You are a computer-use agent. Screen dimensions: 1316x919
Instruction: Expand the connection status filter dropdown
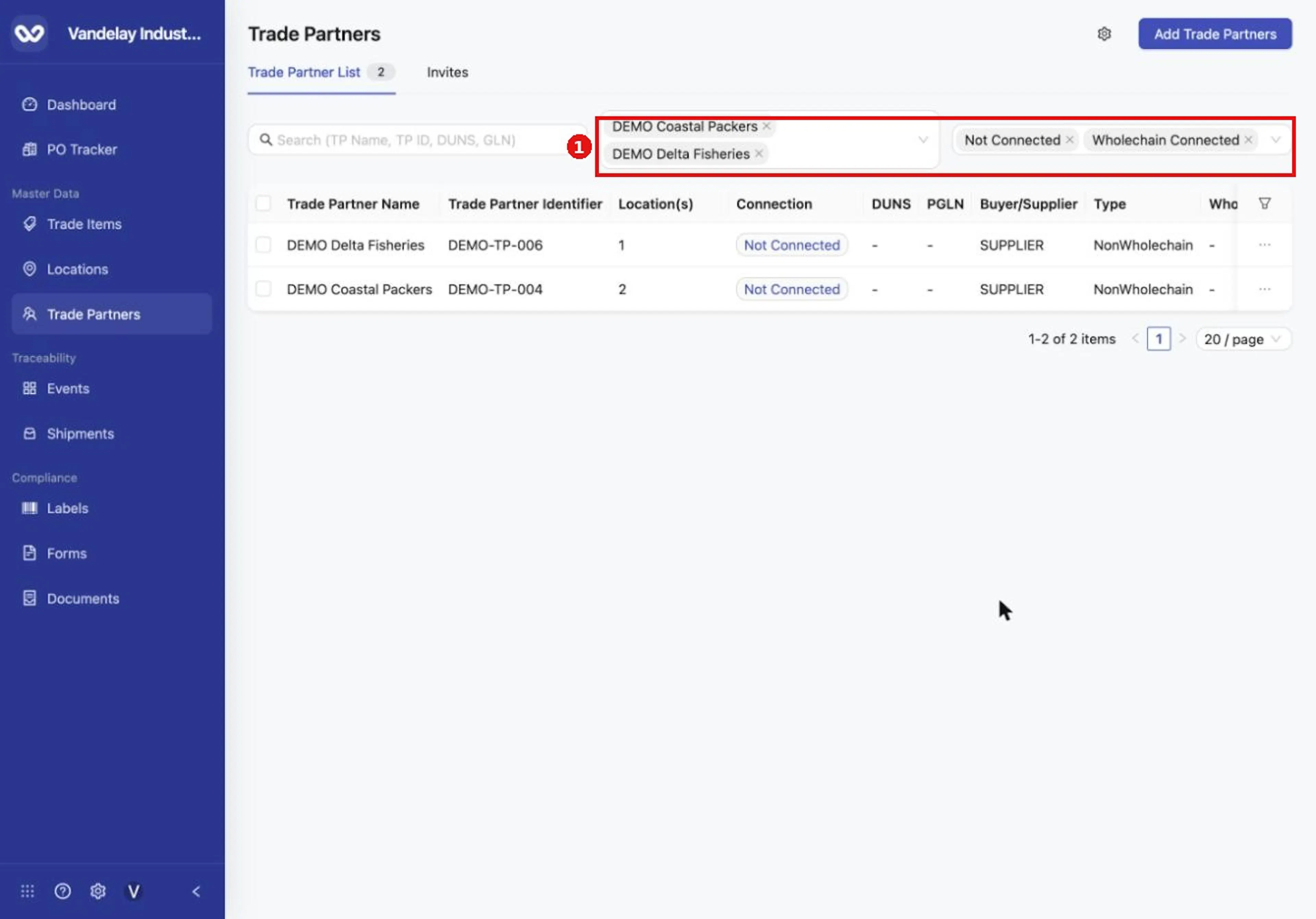[x=1276, y=140]
